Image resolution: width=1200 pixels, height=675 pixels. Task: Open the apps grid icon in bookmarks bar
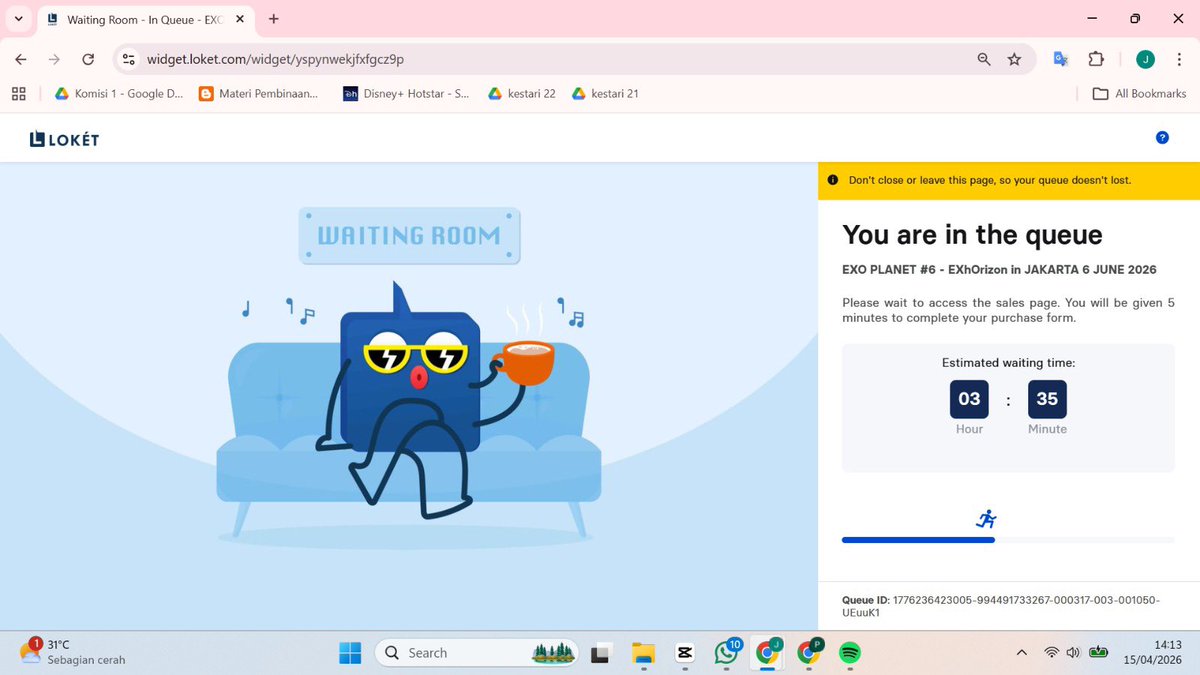(18, 94)
